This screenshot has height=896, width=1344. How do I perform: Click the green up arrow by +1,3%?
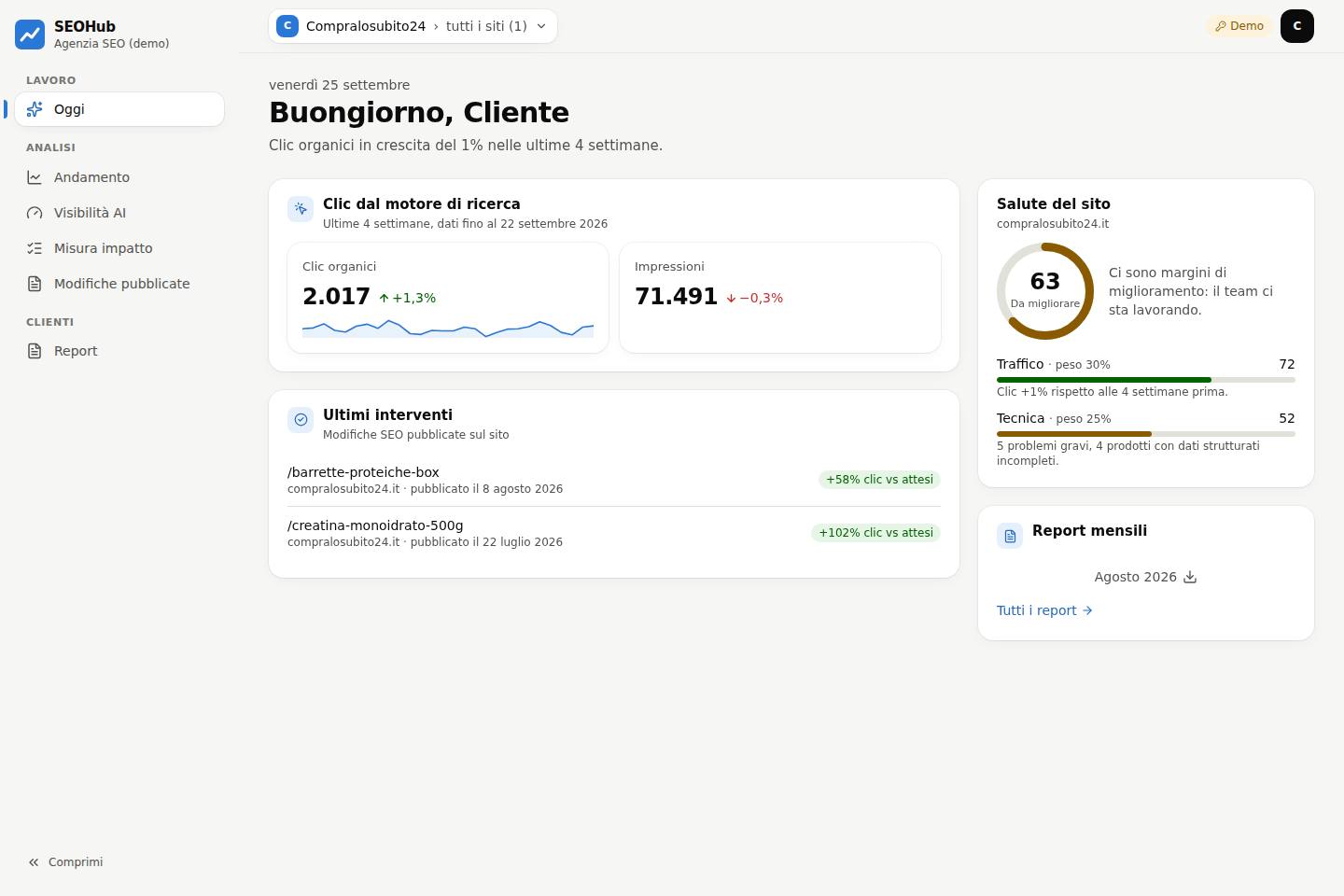coord(384,298)
